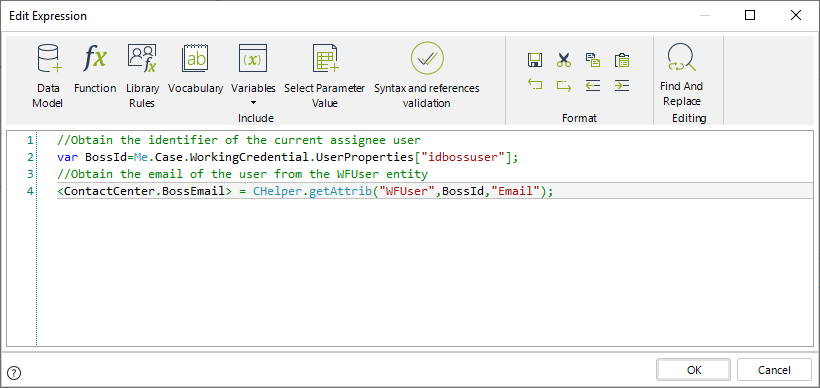This screenshot has height=388, width=820.
Task: Run Syntax and references validation
Action: coord(427,76)
